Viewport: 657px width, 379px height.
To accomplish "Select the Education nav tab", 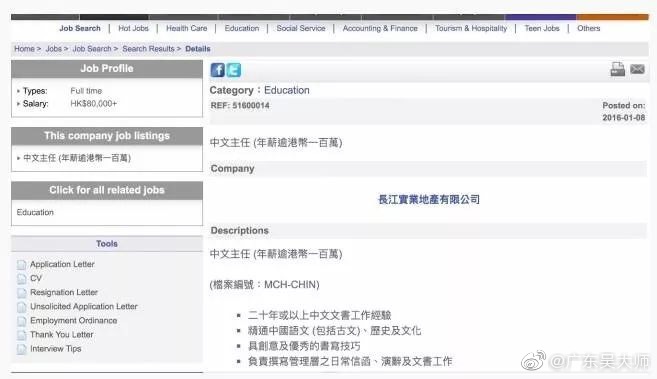I will pyautogui.click(x=242, y=28).
